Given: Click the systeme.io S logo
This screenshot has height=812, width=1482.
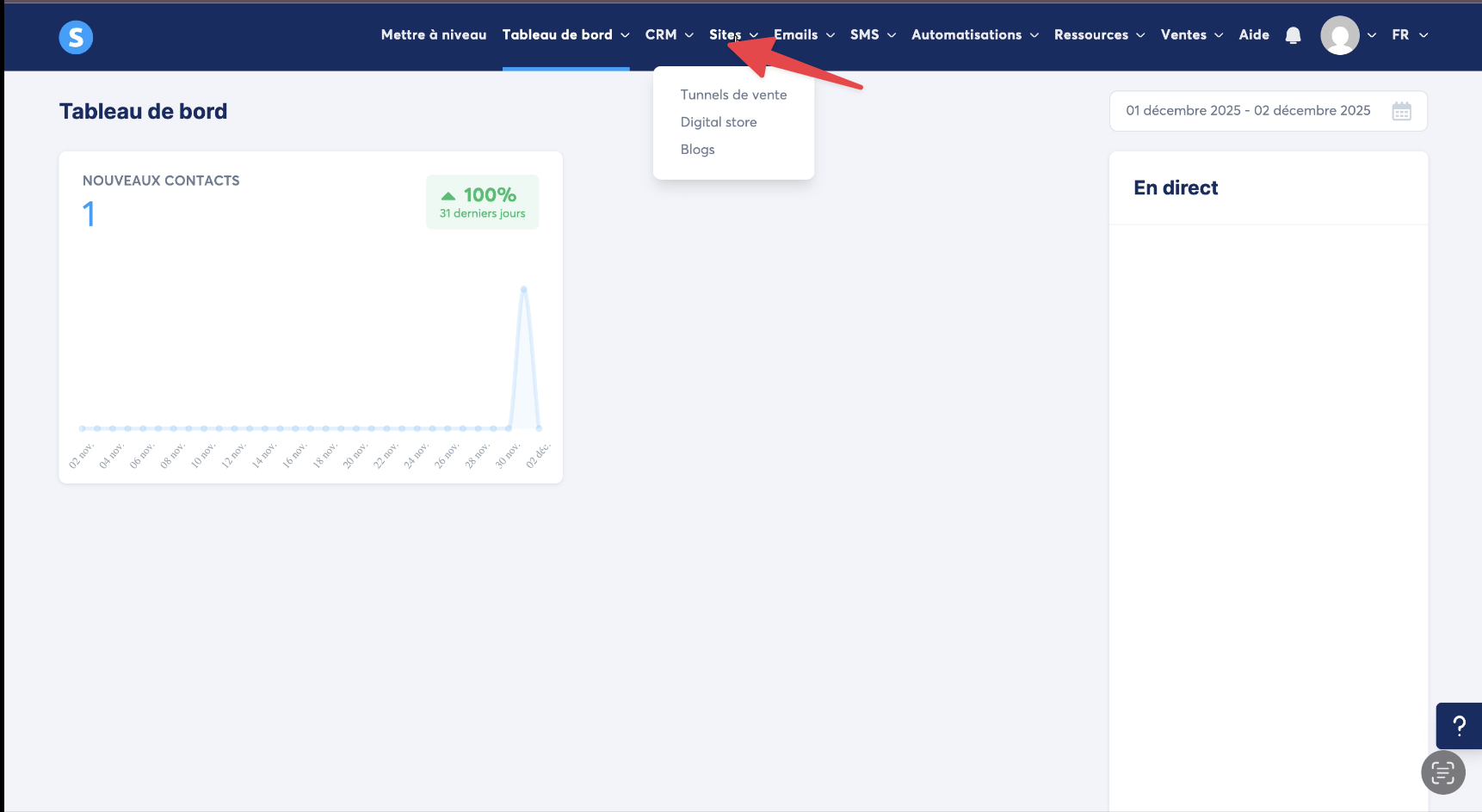Looking at the screenshot, I should click(x=76, y=37).
